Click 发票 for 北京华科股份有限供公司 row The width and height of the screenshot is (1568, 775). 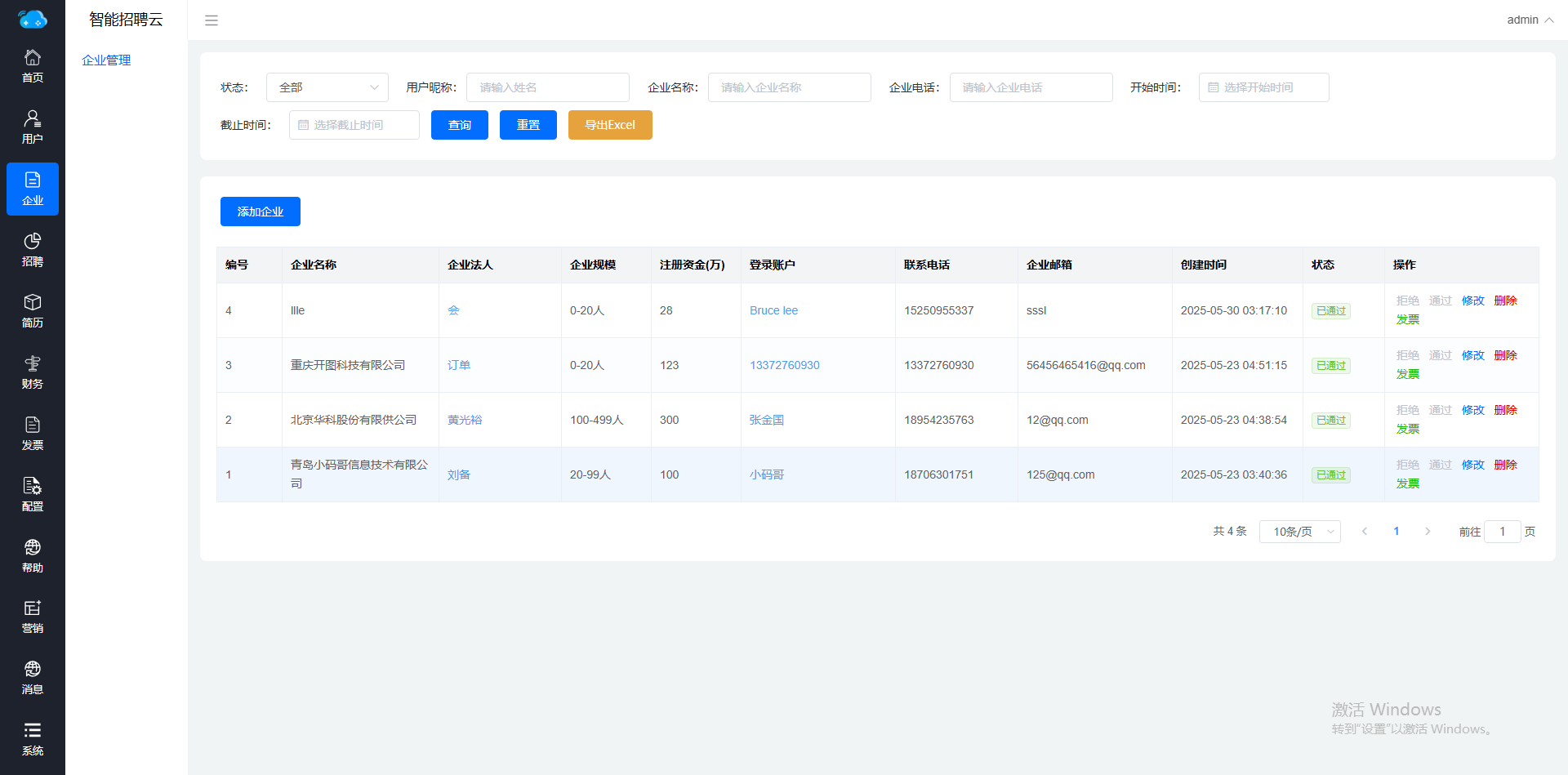pyautogui.click(x=1408, y=429)
